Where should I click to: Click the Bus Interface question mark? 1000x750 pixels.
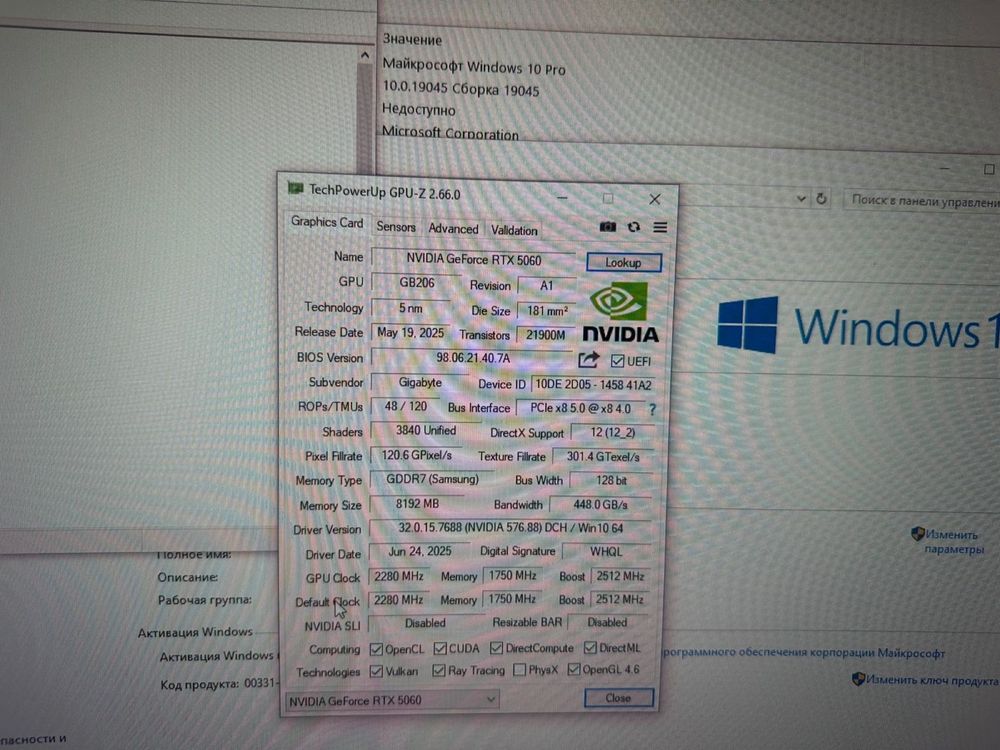tap(652, 409)
